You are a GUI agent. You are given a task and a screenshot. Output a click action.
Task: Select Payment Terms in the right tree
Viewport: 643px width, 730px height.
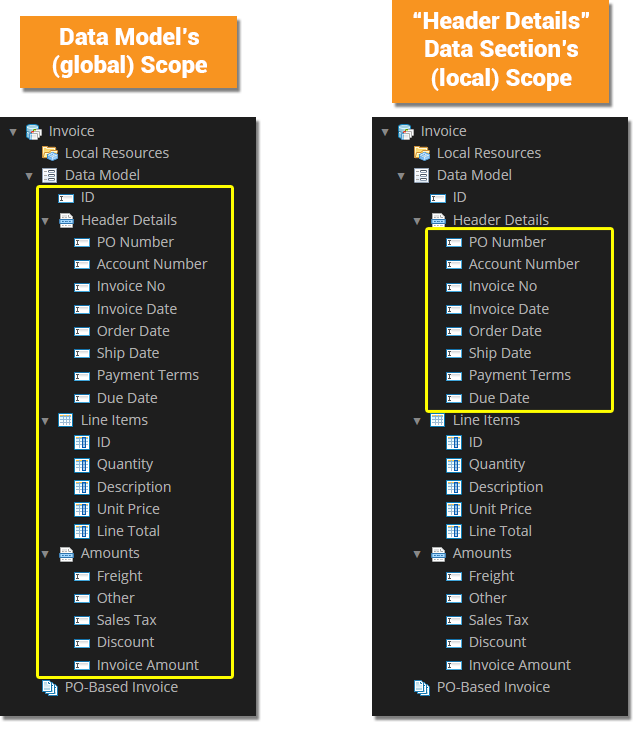coord(519,375)
